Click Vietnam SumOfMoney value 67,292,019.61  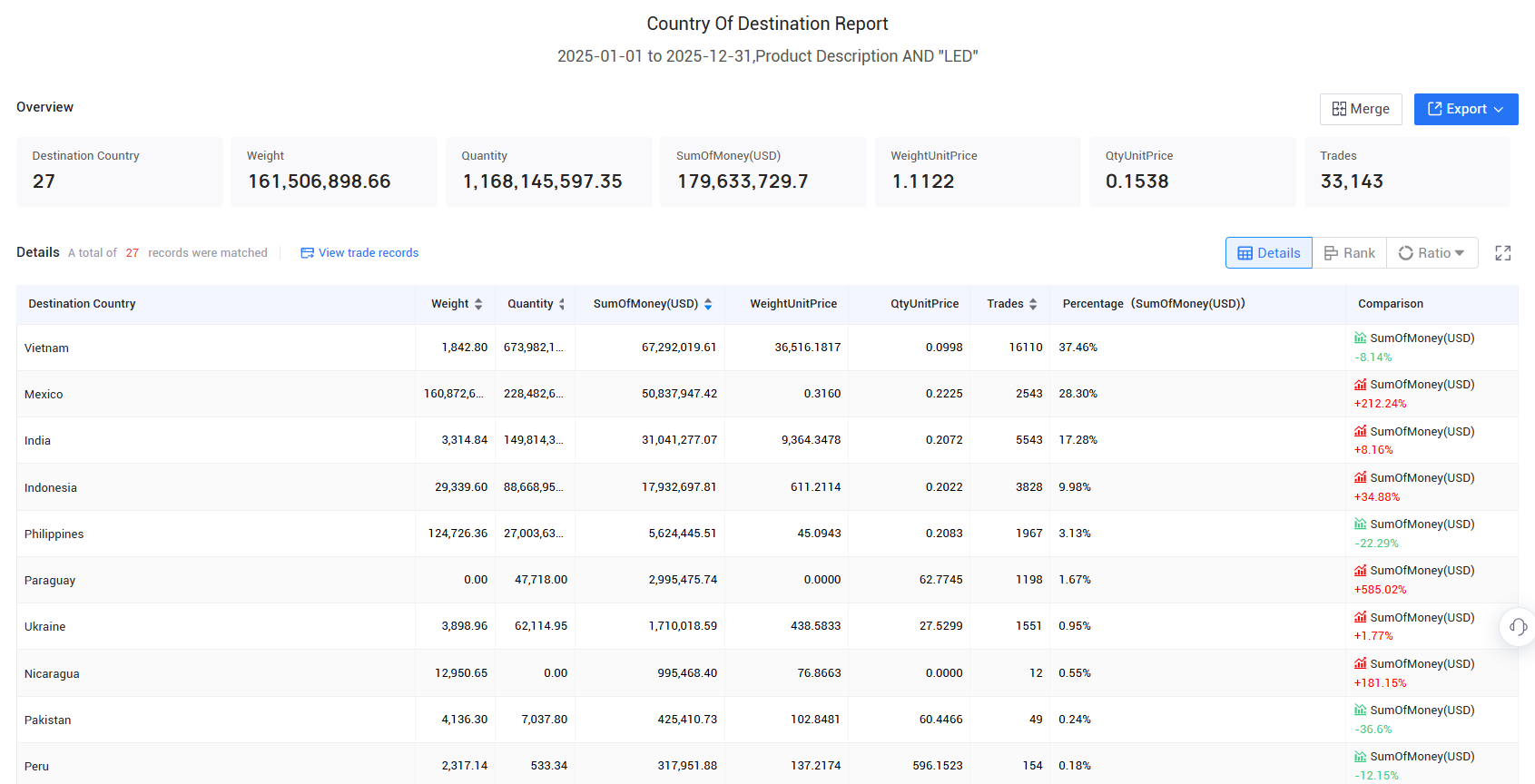click(679, 348)
